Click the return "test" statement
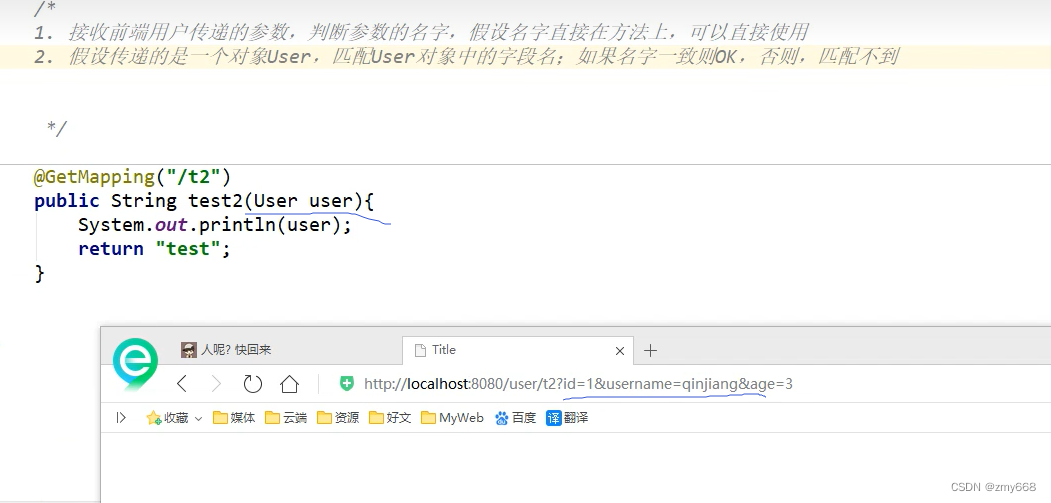Viewport: 1051px width, 503px height. click(x=154, y=249)
